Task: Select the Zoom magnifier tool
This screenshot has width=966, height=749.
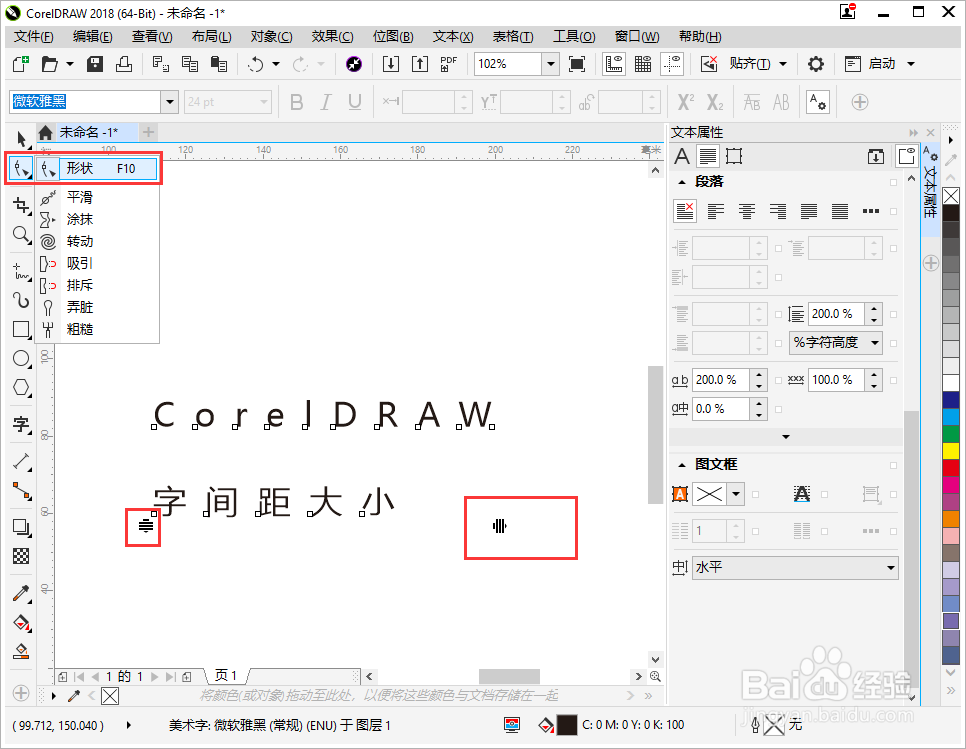Action: click(22, 235)
